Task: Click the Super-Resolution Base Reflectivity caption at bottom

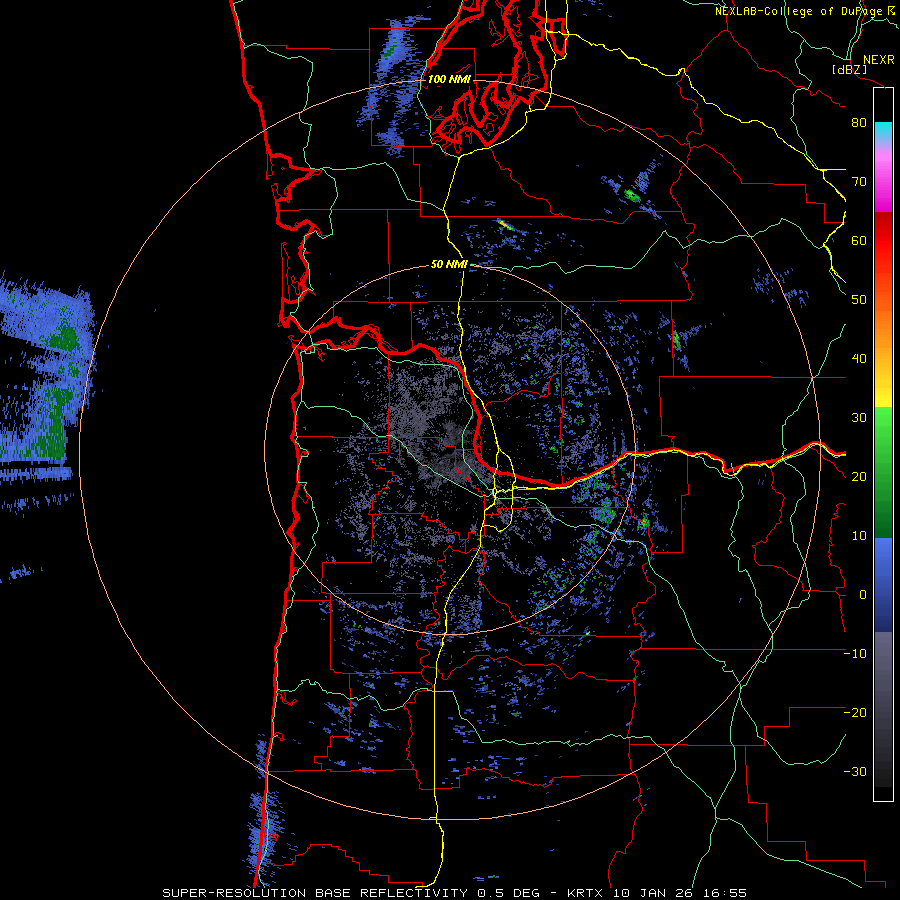Action: click(x=454, y=893)
